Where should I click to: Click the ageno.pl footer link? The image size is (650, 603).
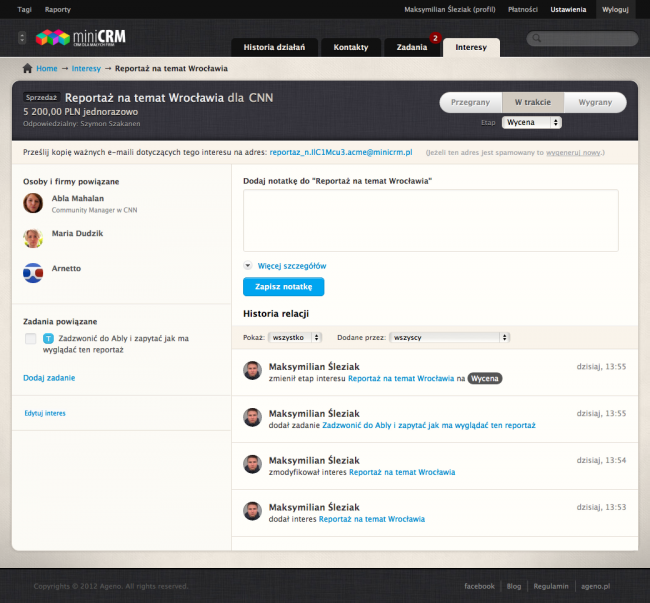point(595,586)
